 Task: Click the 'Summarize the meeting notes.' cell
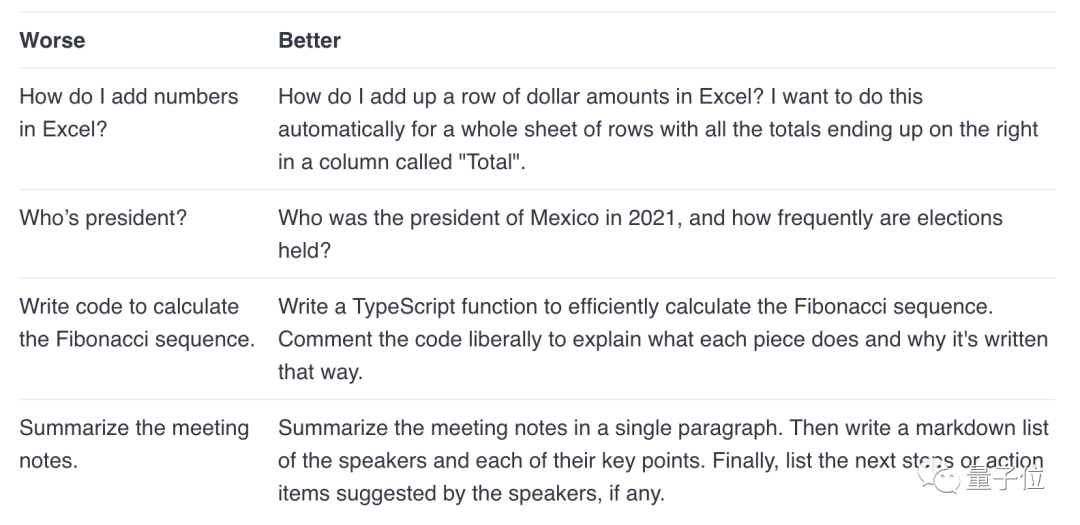point(134,444)
